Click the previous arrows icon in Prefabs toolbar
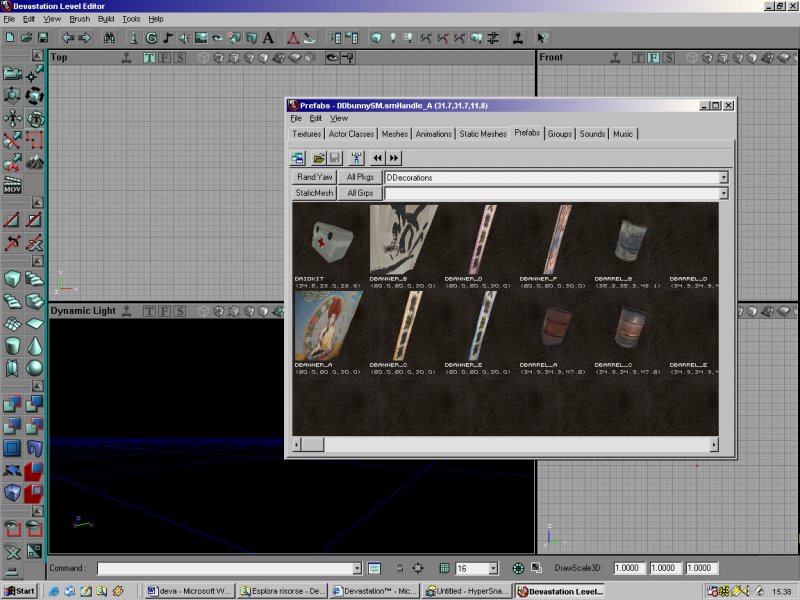 [x=377, y=158]
